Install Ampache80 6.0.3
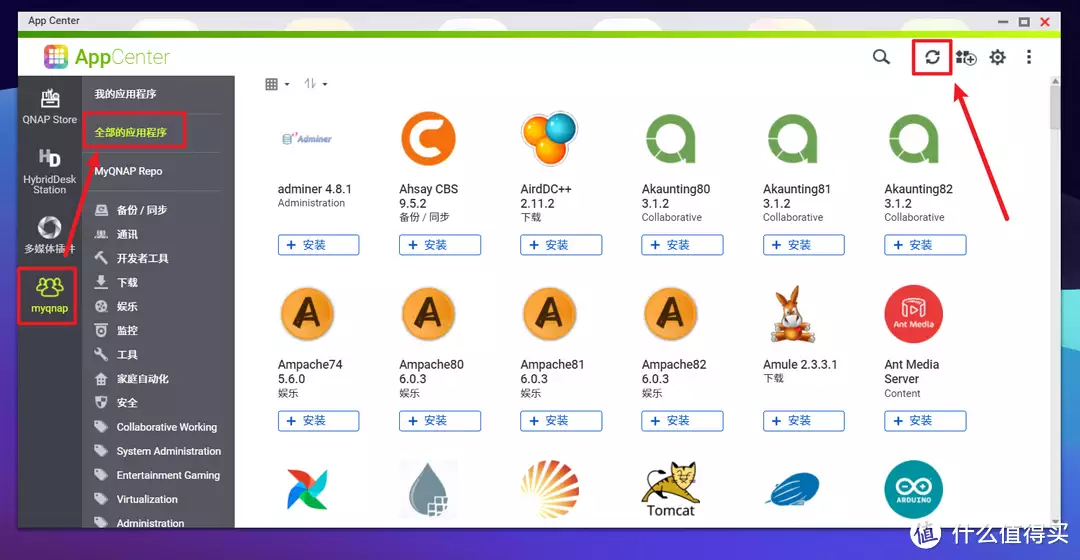This screenshot has height=560, width=1080. (x=439, y=420)
